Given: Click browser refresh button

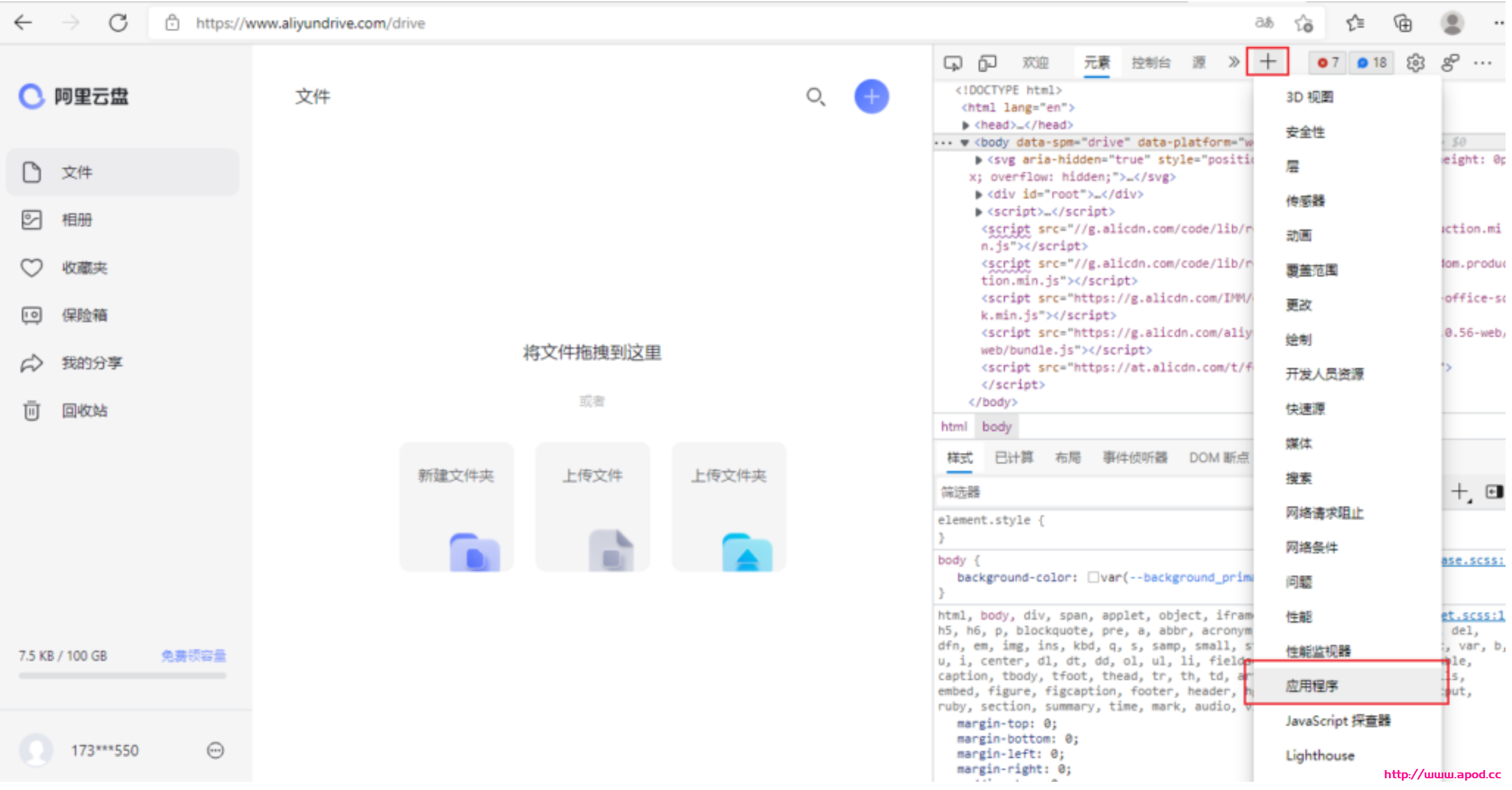Looking at the screenshot, I should pyautogui.click(x=118, y=23).
